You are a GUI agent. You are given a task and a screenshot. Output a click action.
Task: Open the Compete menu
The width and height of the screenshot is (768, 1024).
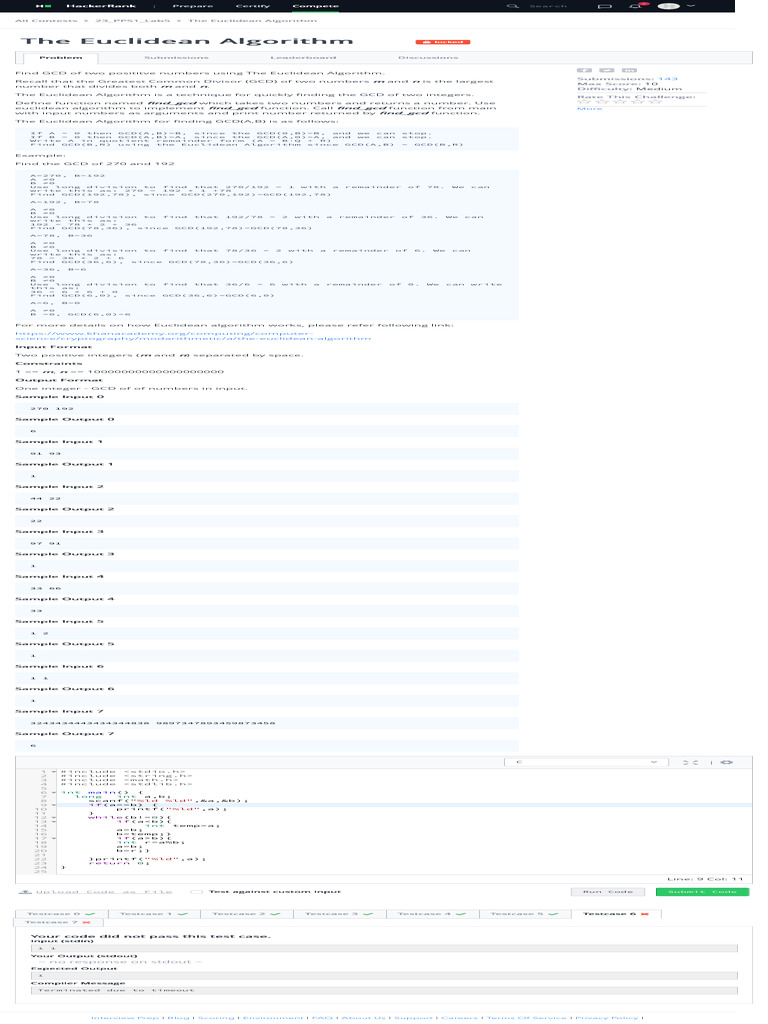click(x=315, y=6)
